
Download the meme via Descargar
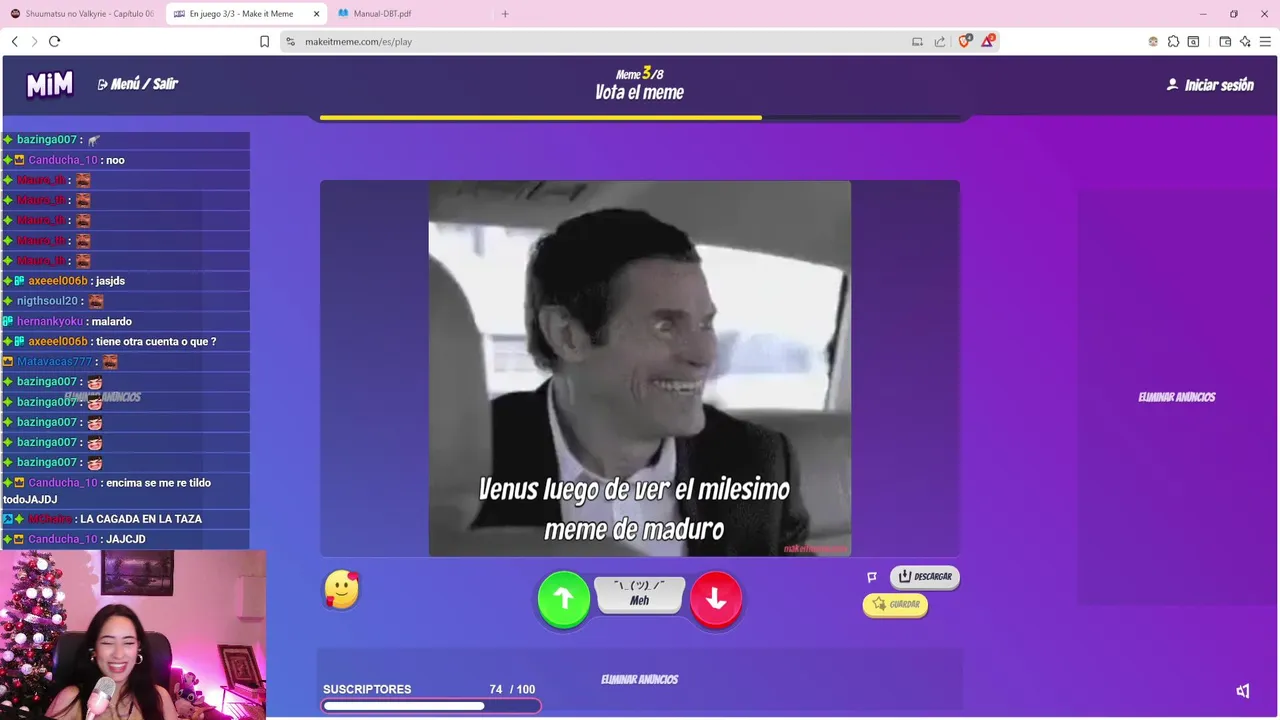tap(925, 577)
